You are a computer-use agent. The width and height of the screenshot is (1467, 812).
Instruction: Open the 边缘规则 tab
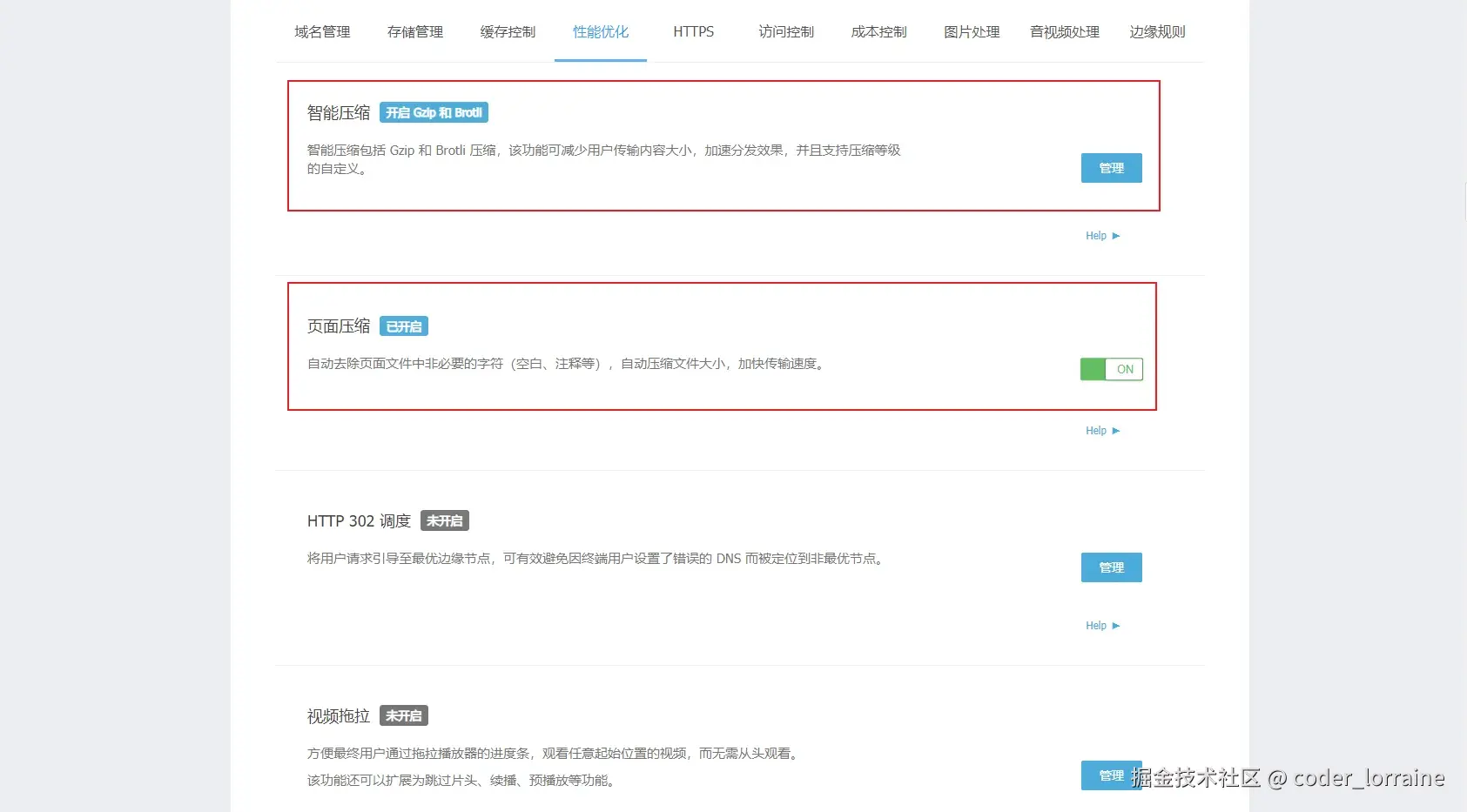(x=1157, y=32)
